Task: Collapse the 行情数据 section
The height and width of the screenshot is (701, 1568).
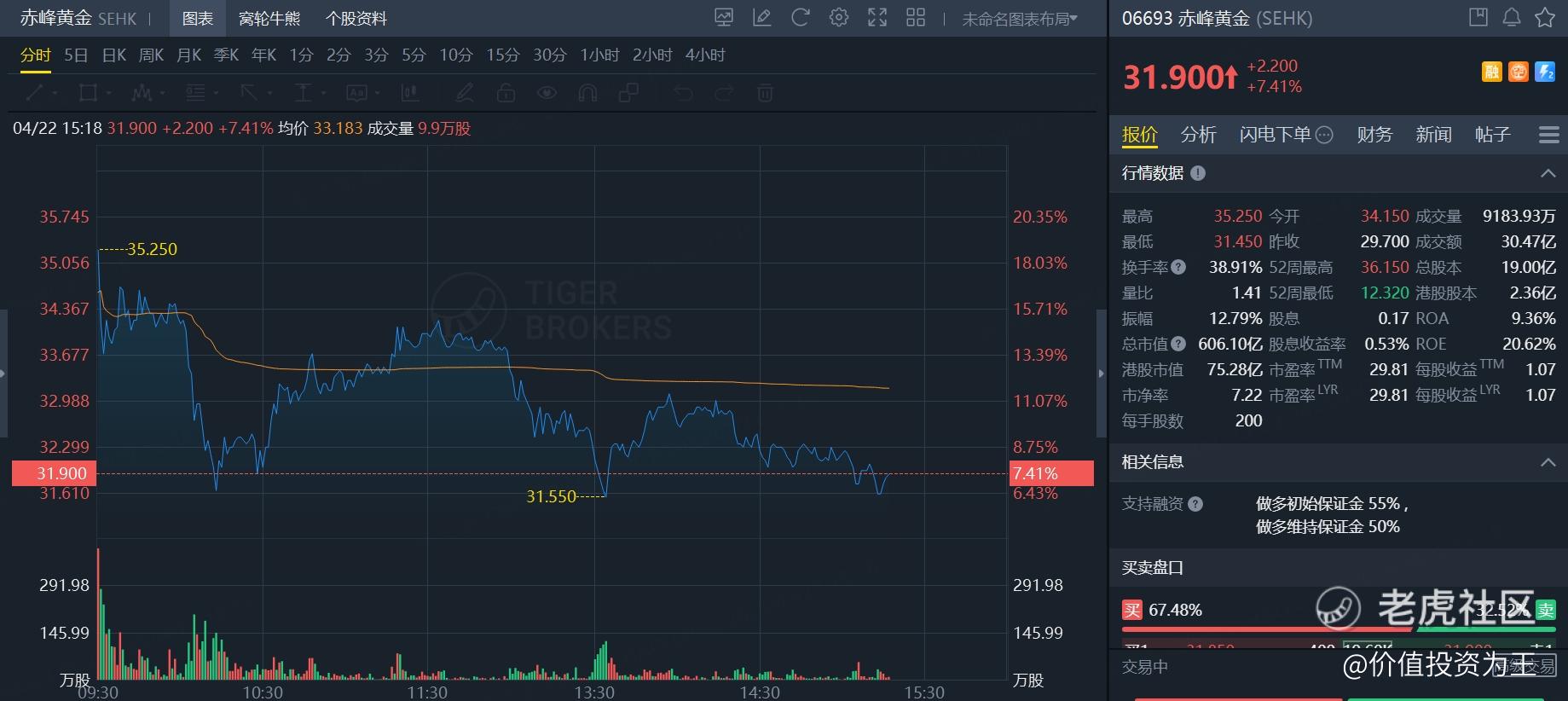Action: coord(1548,173)
